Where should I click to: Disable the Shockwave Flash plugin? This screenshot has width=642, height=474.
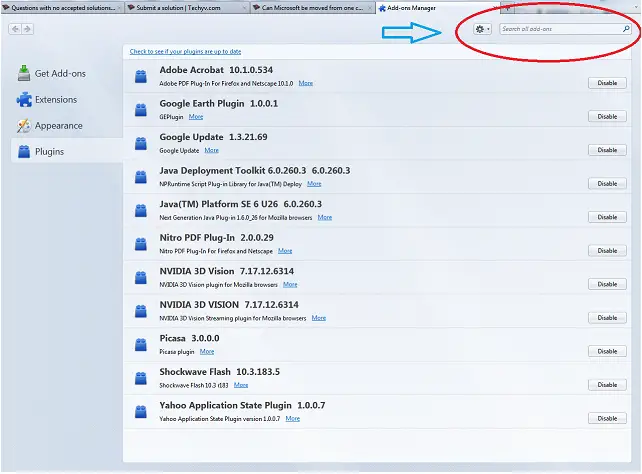click(607, 385)
